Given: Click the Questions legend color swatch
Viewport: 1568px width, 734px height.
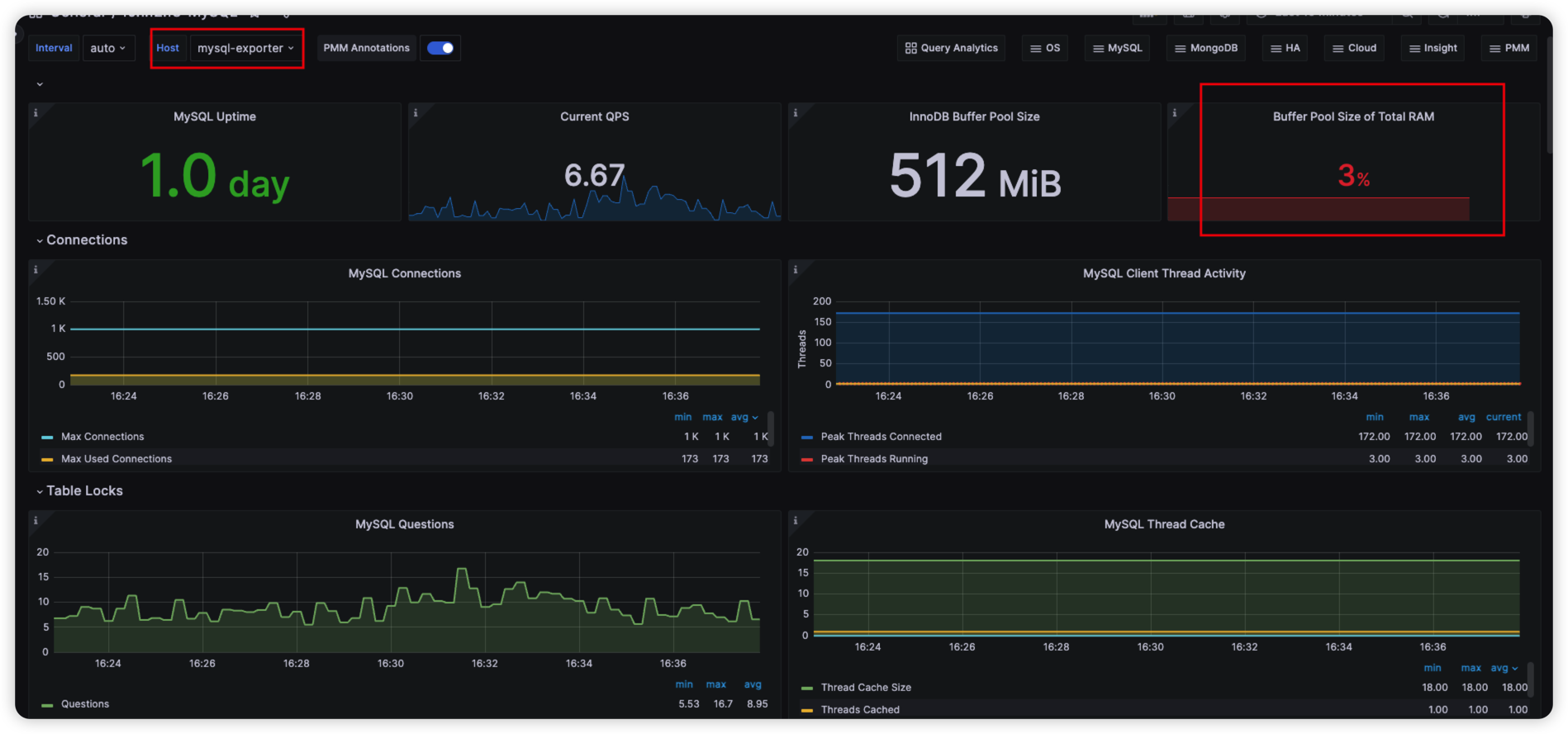Looking at the screenshot, I should tap(47, 705).
